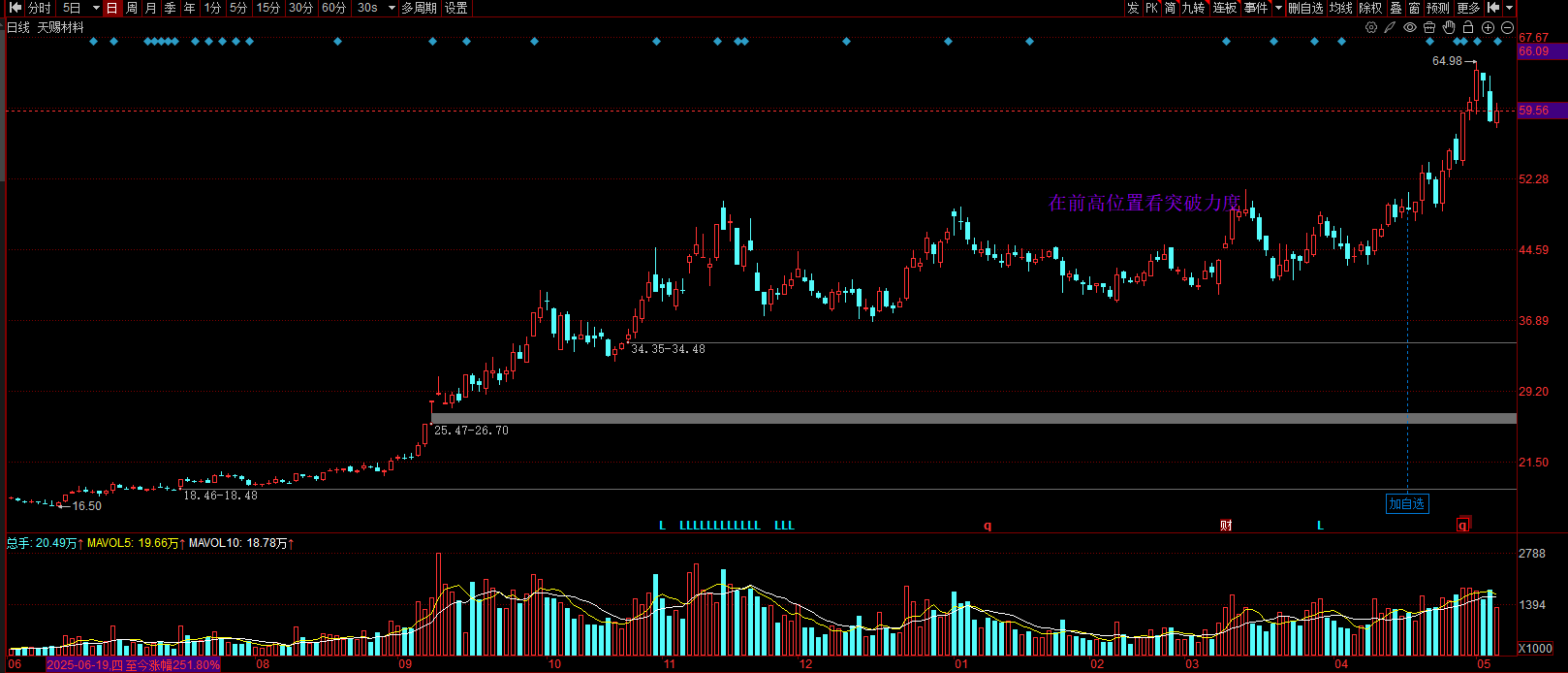Screen dimensions: 1568x673
Task: Toggle the 连板 indicator button
Action: (1225, 8)
